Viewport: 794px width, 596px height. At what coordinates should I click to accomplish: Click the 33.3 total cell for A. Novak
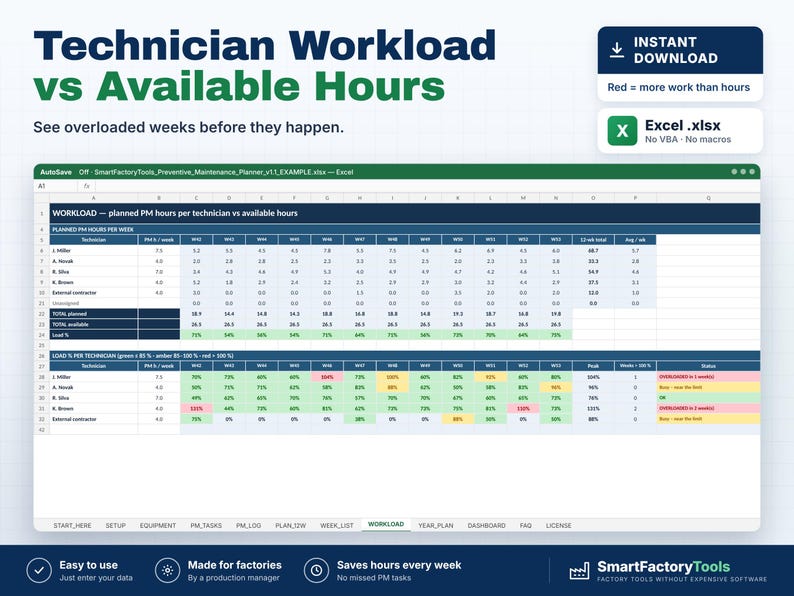pyautogui.click(x=593, y=261)
